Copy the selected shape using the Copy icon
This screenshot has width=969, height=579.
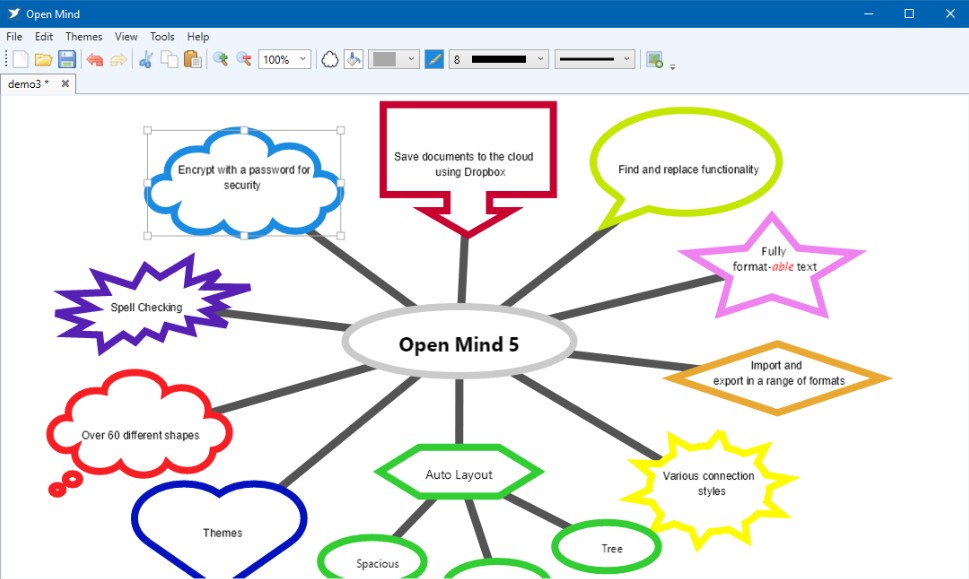(168, 59)
